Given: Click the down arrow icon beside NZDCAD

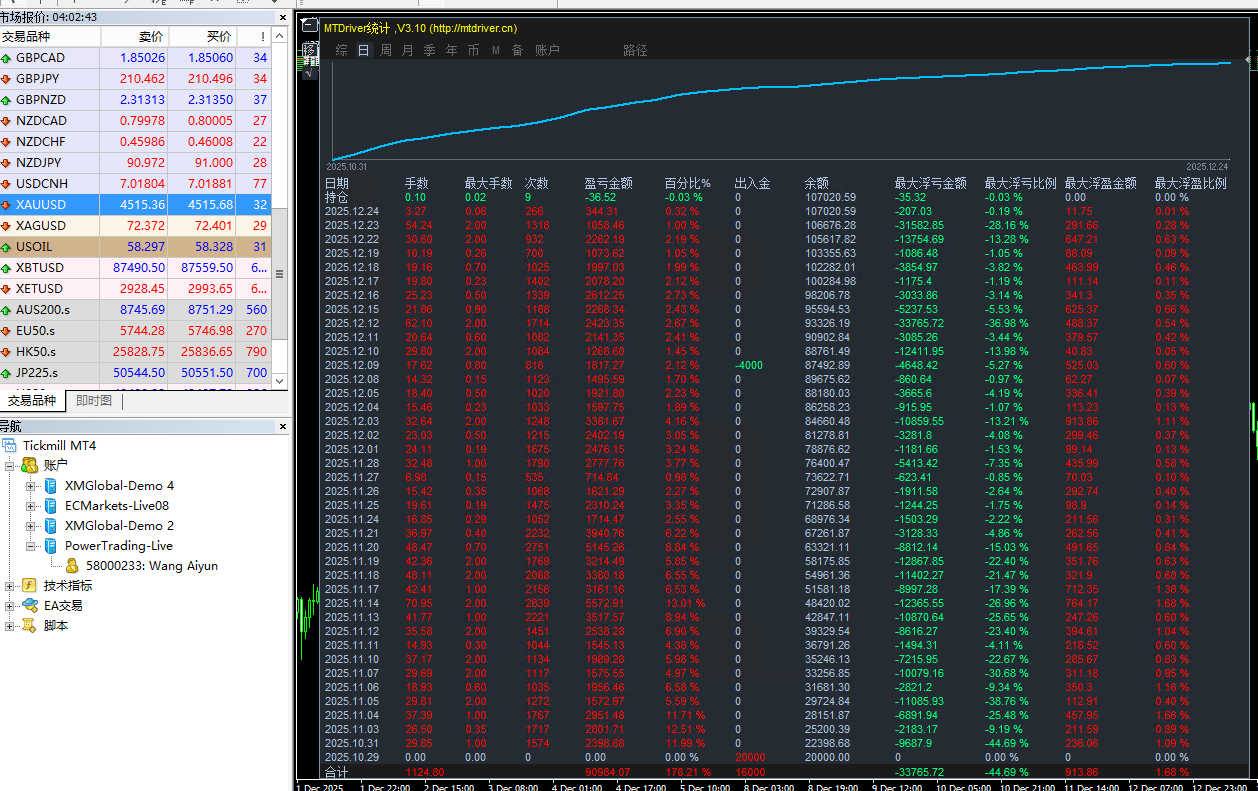Looking at the screenshot, I should click(x=7, y=121).
